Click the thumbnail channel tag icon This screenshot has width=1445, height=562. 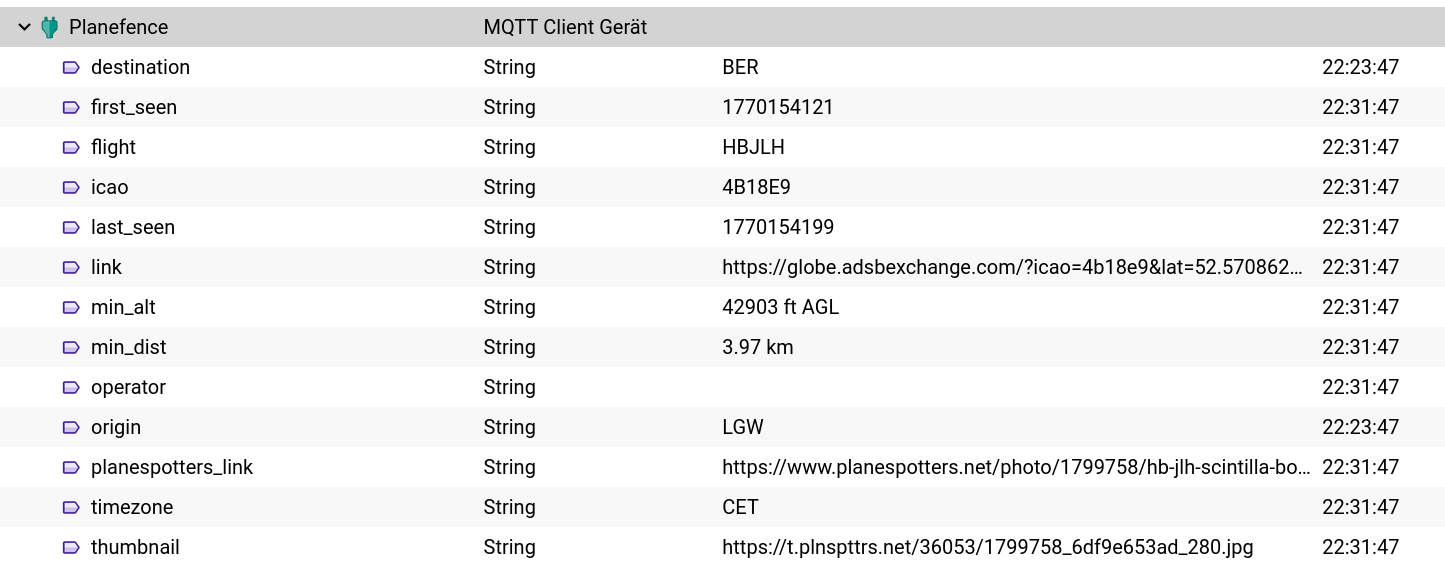coord(71,547)
